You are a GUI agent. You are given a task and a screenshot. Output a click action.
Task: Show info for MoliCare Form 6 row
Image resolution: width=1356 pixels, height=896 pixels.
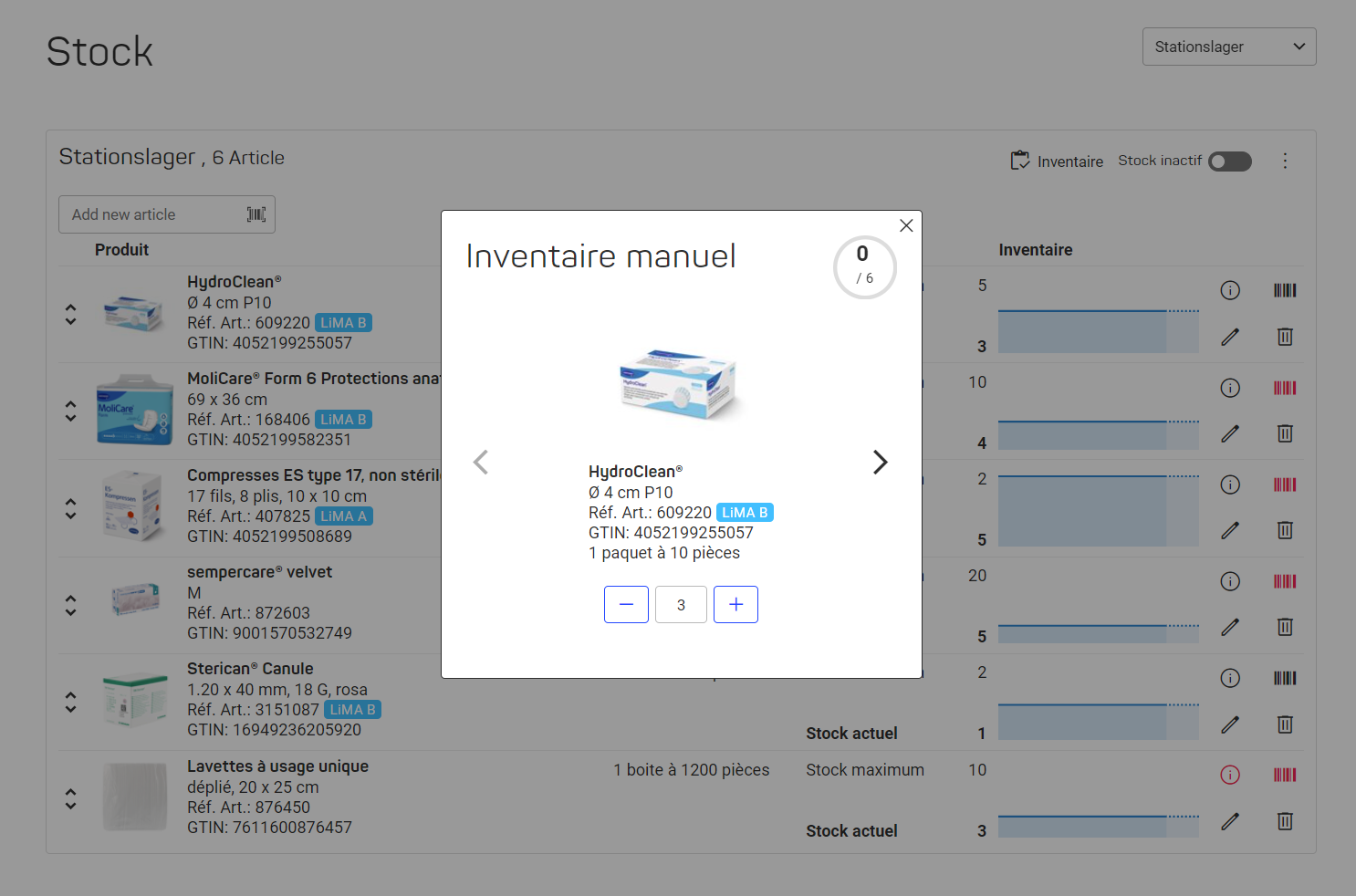(x=1230, y=388)
